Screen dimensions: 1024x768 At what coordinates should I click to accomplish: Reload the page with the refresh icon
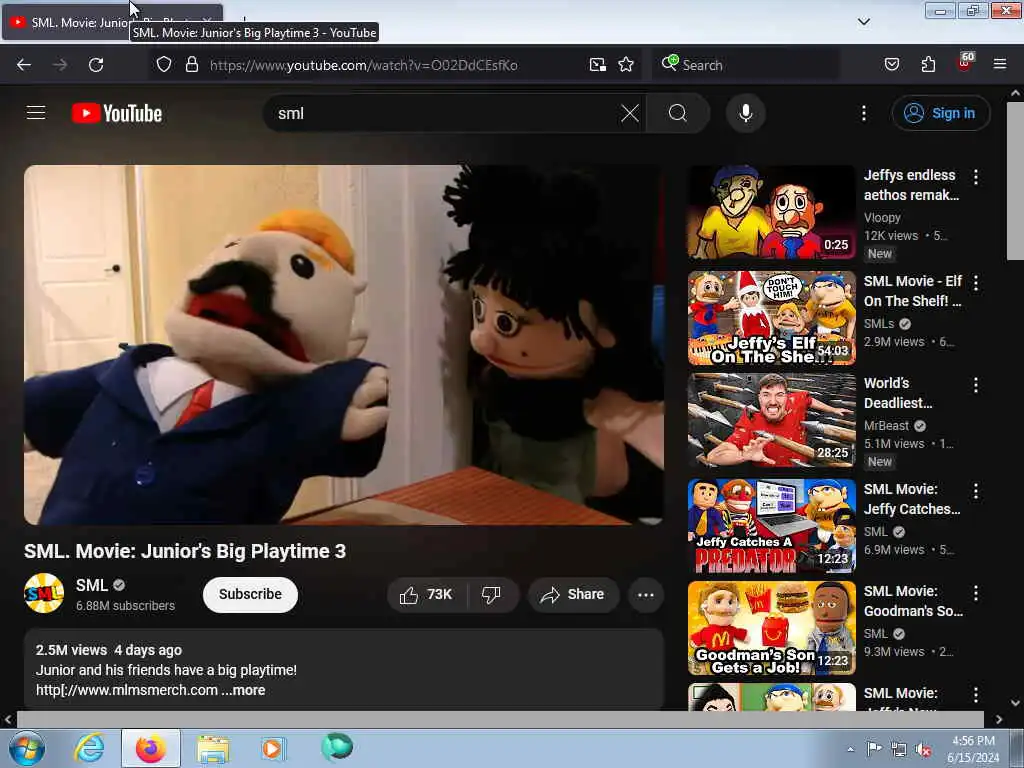96,65
